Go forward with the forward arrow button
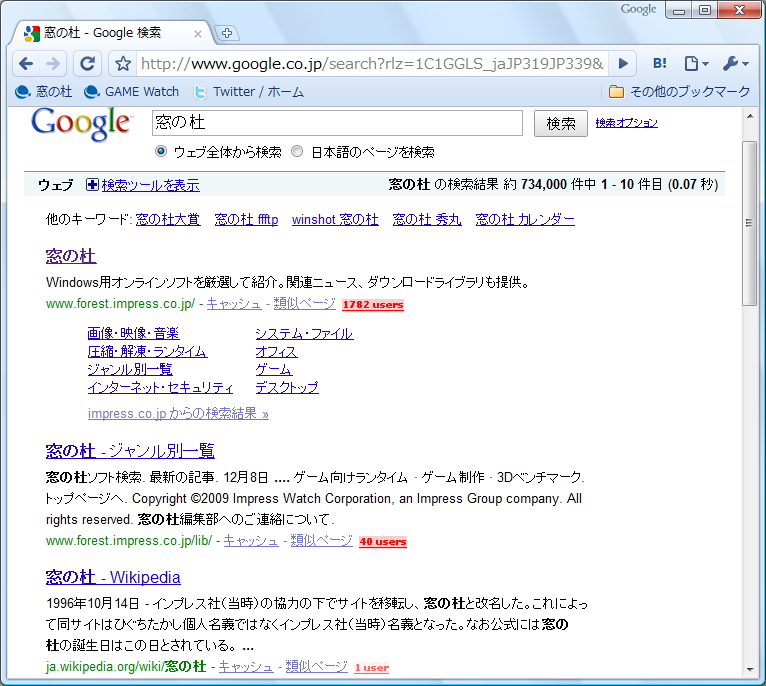 [x=52, y=64]
